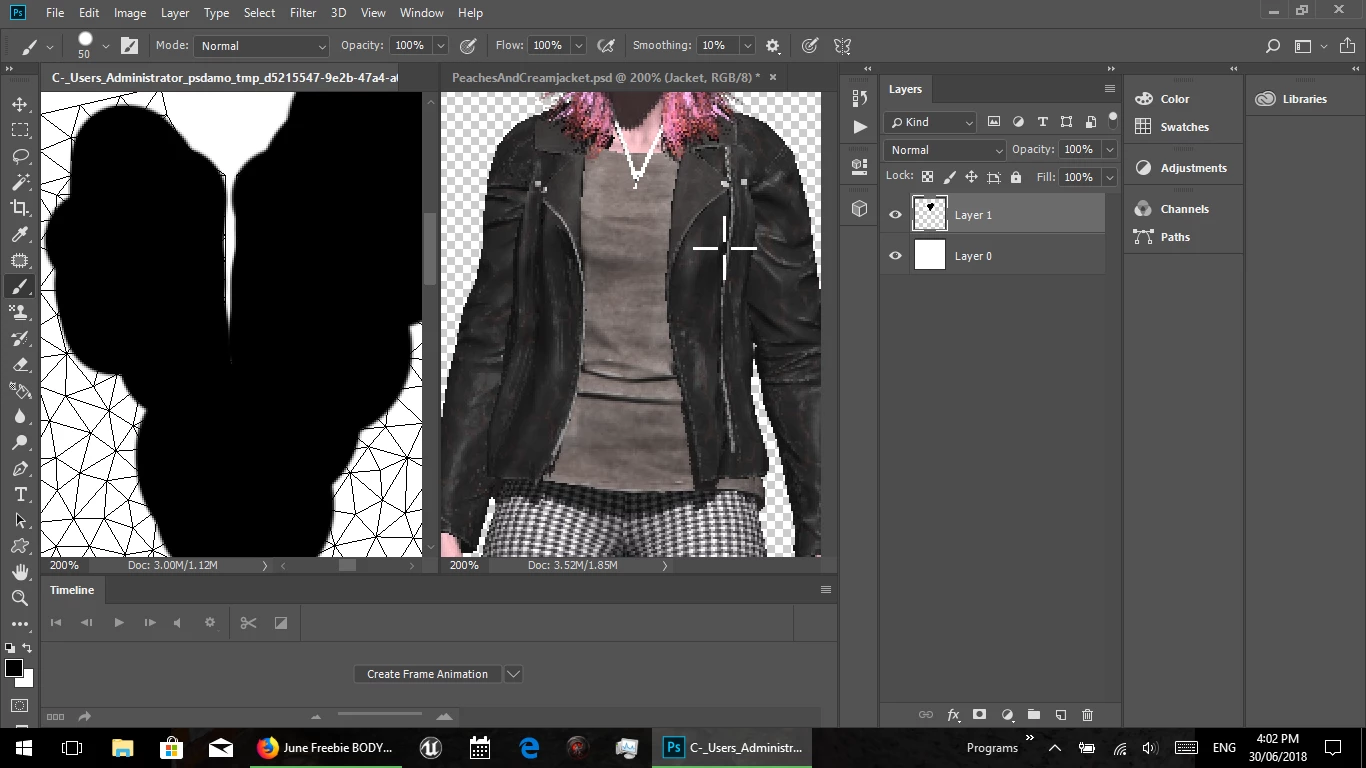This screenshot has height=768, width=1366.
Task: Select the Horizontal Type tool
Action: 20,494
